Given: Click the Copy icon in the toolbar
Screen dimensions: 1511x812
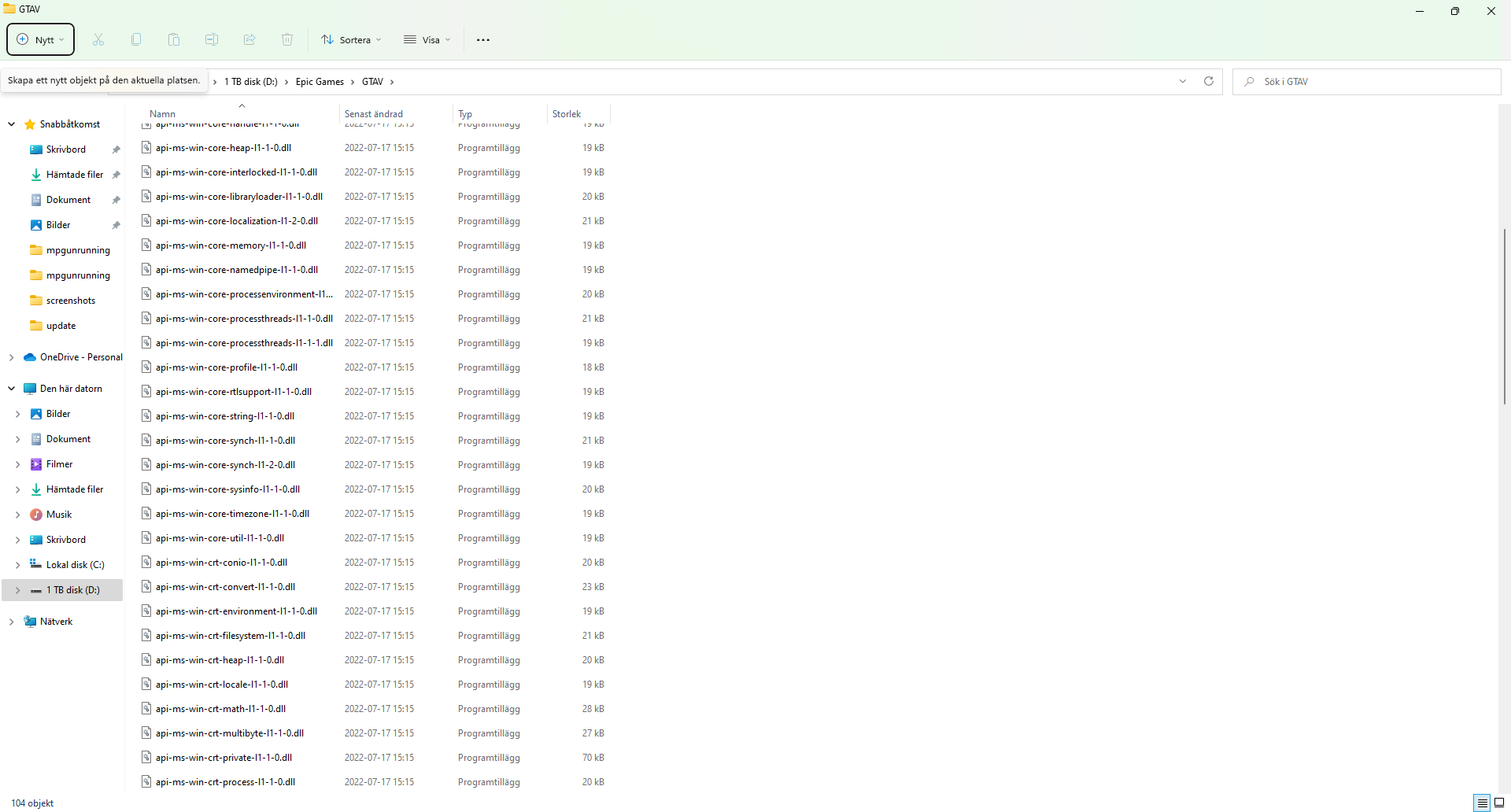Looking at the screenshot, I should pyautogui.click(x=135, y=39).
